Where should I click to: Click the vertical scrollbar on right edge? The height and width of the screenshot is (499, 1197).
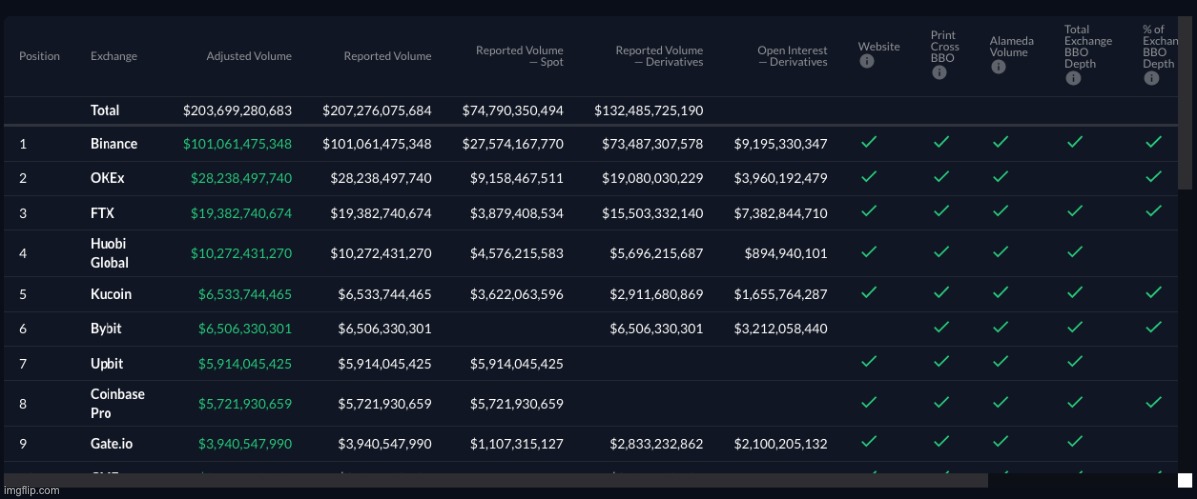1185,103
